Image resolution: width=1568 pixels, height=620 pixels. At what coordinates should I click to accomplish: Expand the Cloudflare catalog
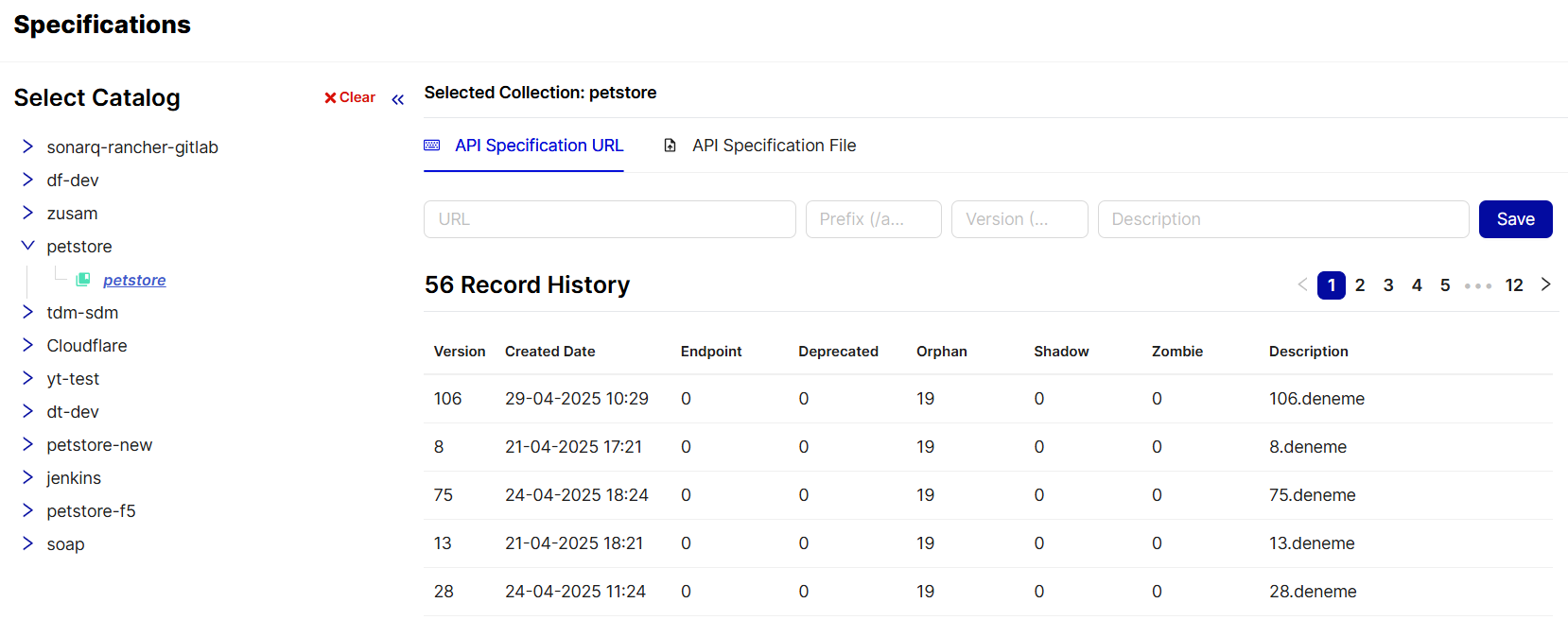pyautogui.click(x=27, y=345)
